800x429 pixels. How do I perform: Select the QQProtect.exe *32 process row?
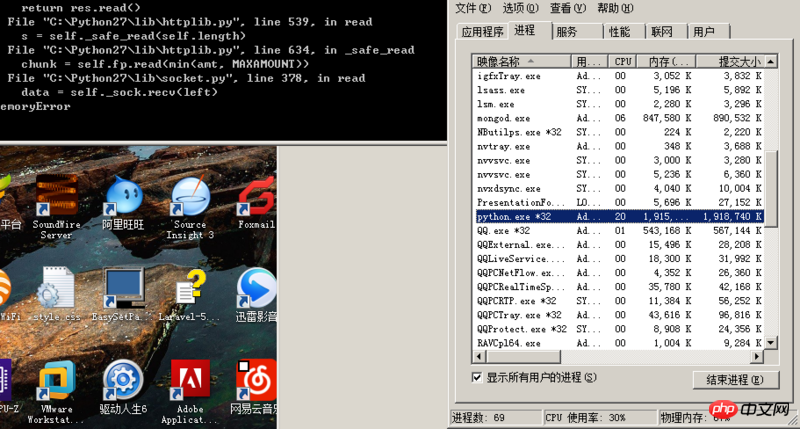[x=619, y=329]
